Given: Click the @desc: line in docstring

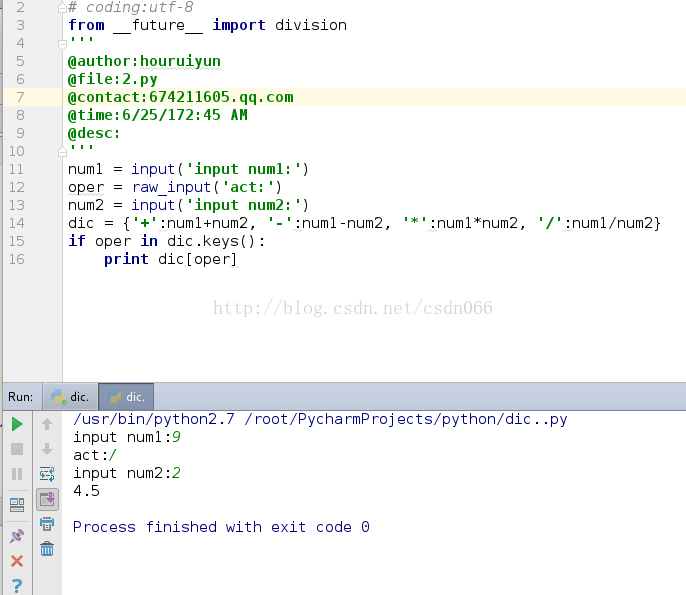Looking at the screenshot, I should 94,133.
